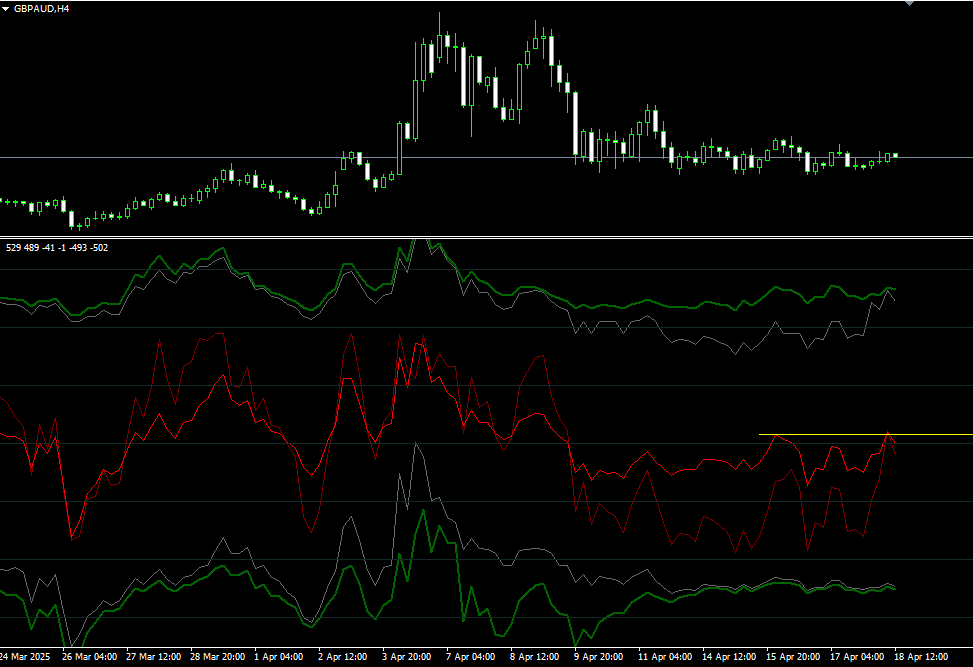Click the 27 Mar 12:00 time label
The width and height of the screenshot is (973, 667).
tap(153, 656)
